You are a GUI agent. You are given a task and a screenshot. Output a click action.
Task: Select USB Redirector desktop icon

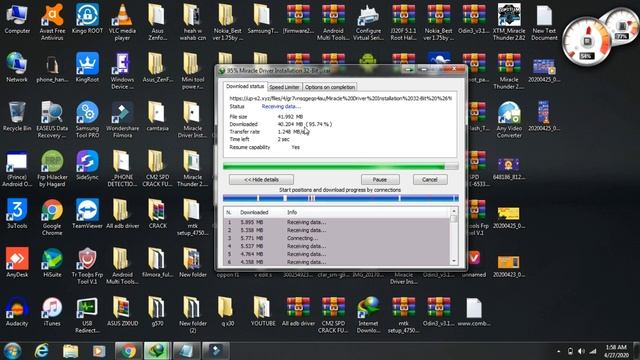coord(87,315)
